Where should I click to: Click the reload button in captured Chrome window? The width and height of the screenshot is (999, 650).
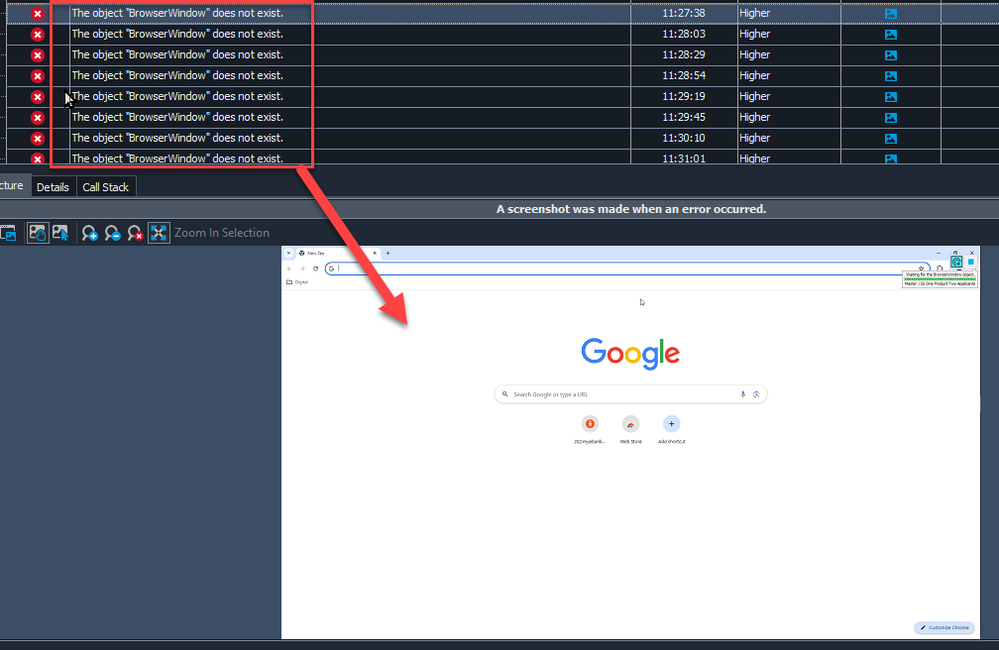[315, 268]
